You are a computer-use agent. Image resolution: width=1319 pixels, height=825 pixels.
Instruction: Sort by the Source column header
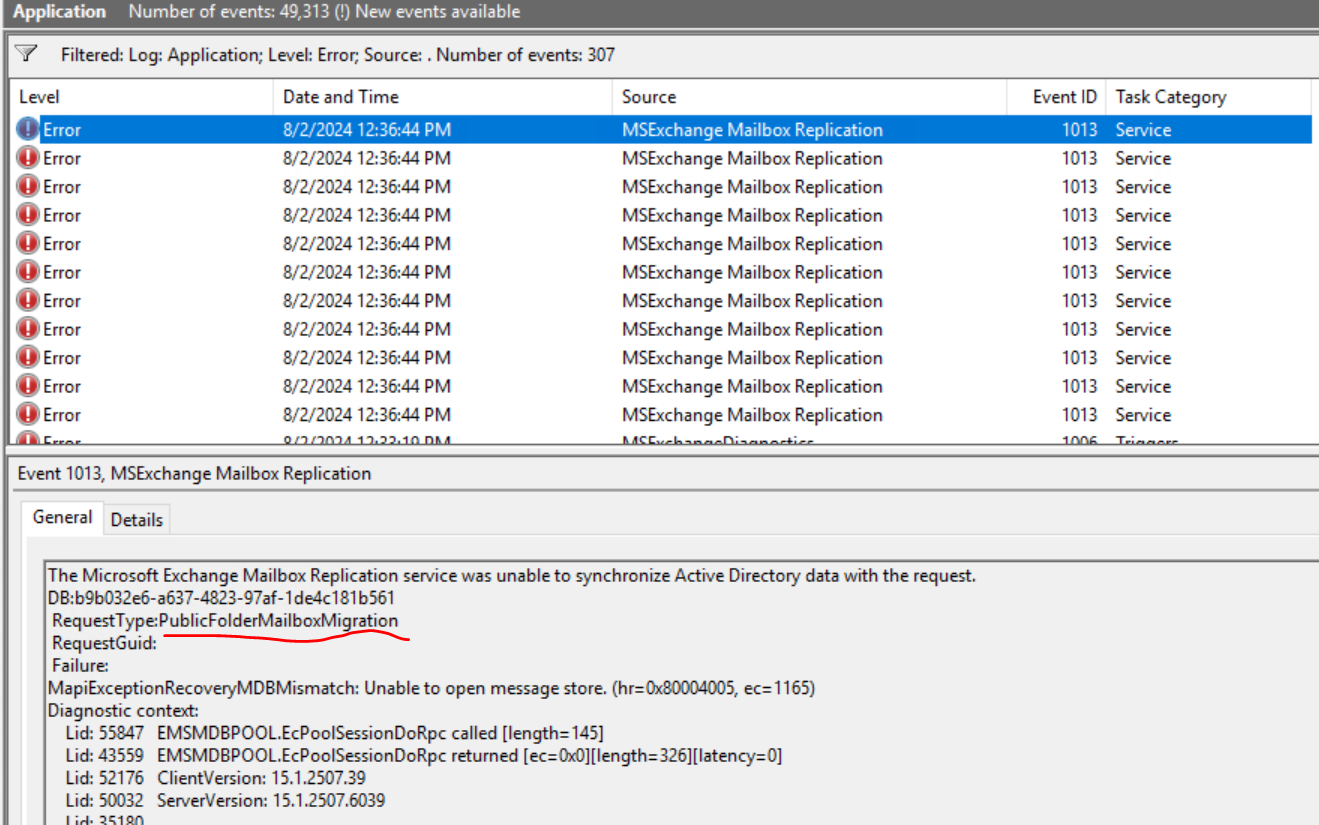click(649, 97)
